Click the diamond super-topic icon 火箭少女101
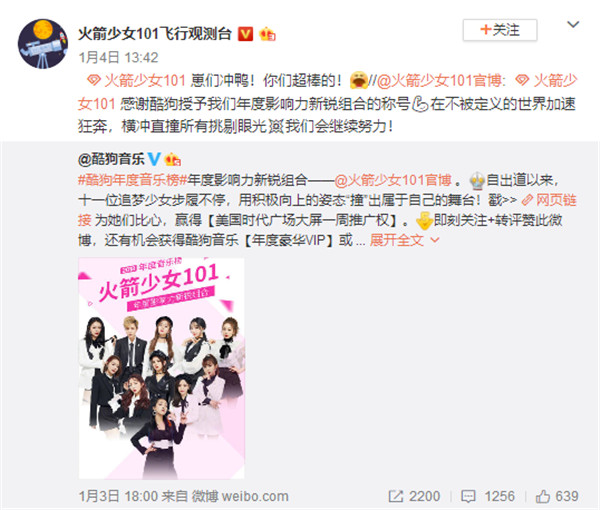Viewport: 600px width, 510px height. pyautogui.click(x=93, y=80)
